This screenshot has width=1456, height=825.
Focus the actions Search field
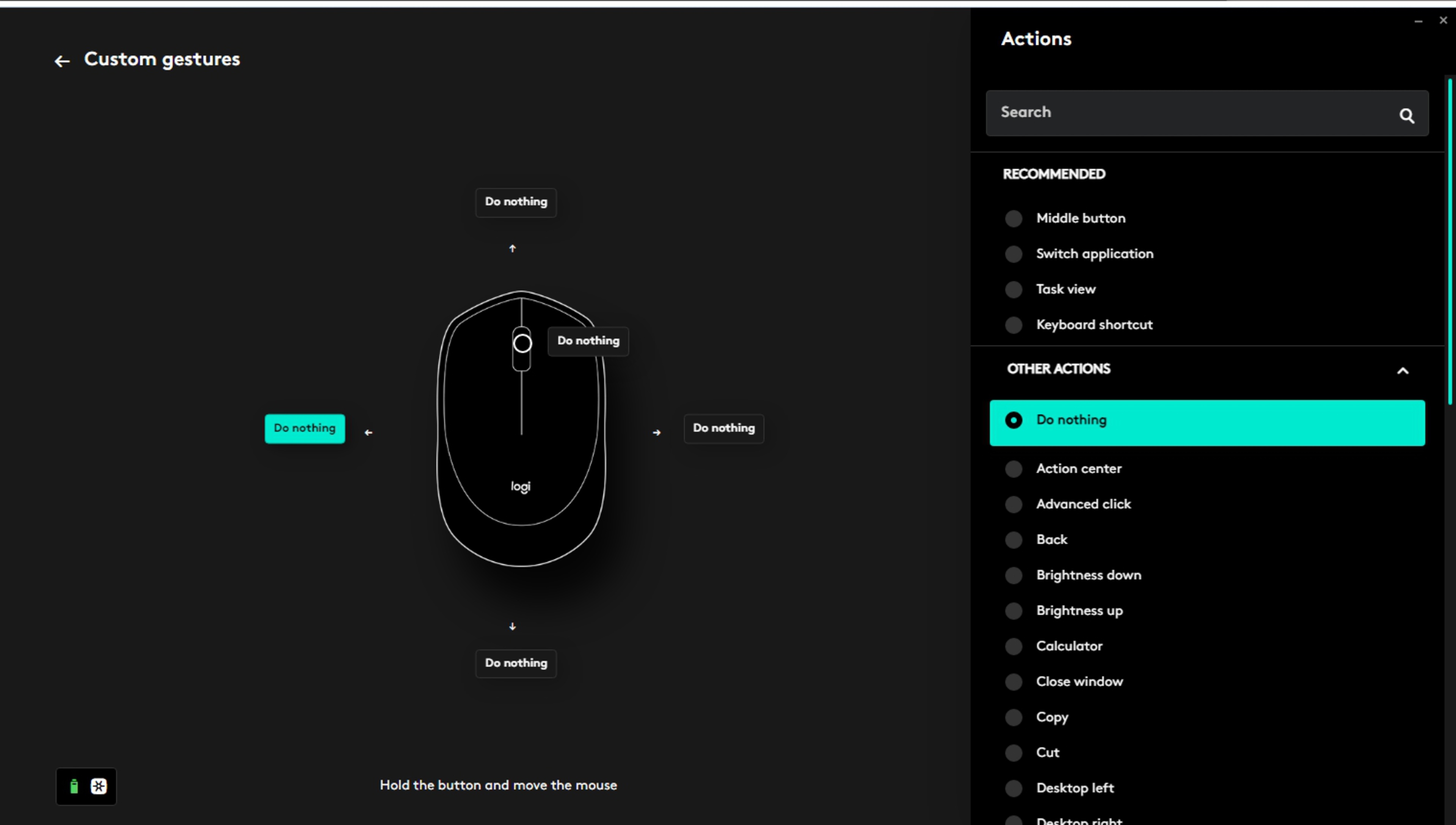pyautogui.click(x=1189, y=113)
